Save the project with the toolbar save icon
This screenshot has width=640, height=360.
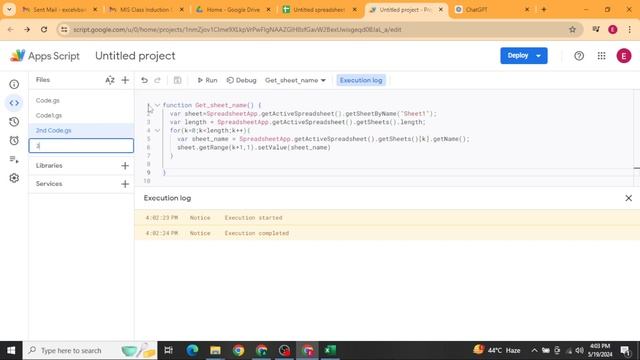click(177, 80)
